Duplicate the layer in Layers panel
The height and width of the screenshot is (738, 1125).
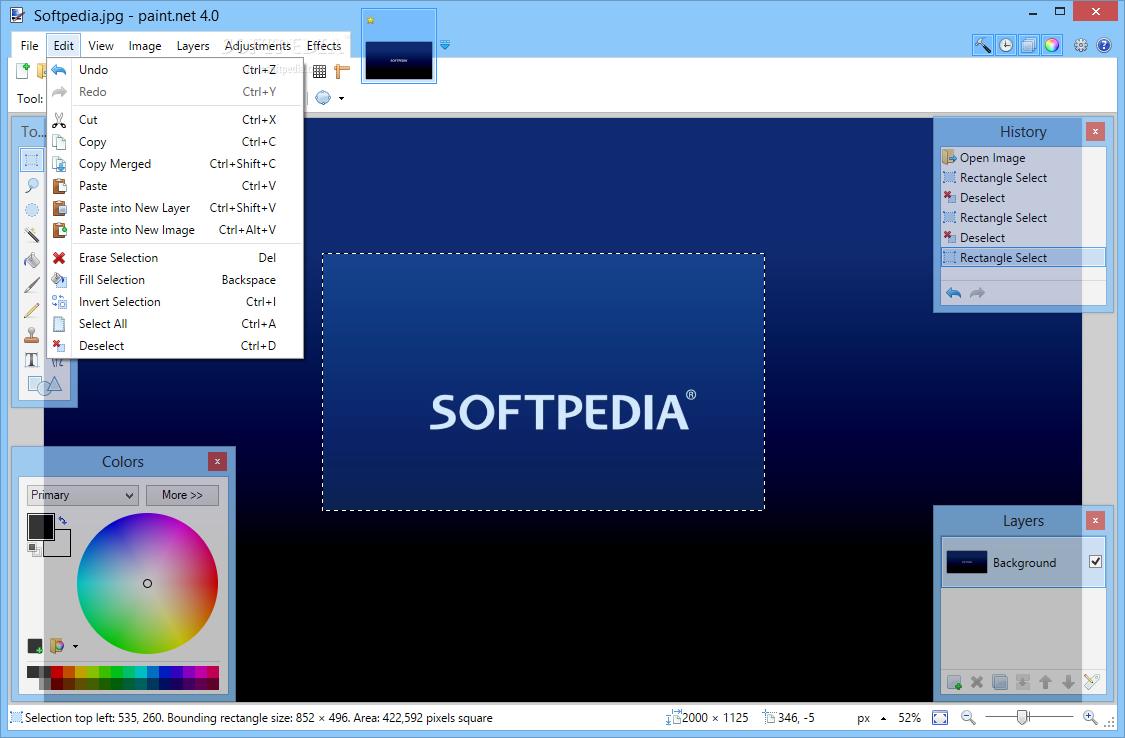tap(999, 682)
